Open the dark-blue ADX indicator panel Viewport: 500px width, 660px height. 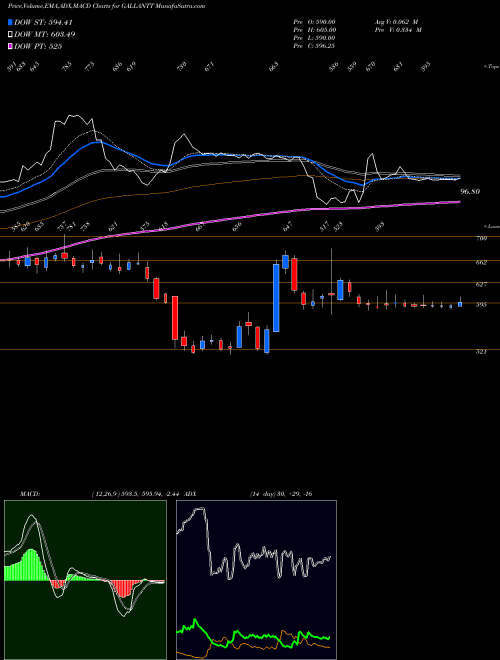(x=256, y=580)
